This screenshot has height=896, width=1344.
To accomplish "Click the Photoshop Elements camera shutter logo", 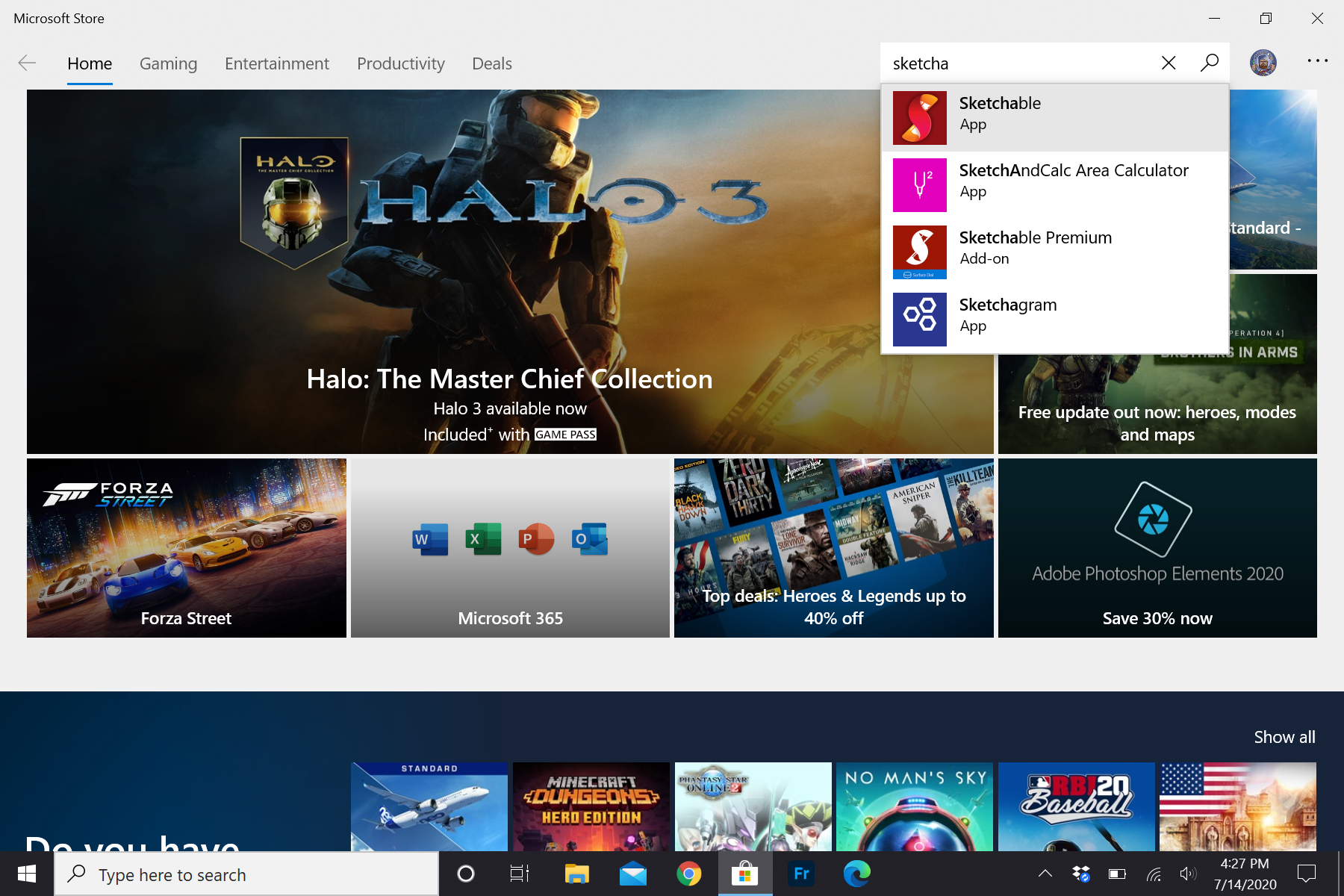I will click(1154, 519).
